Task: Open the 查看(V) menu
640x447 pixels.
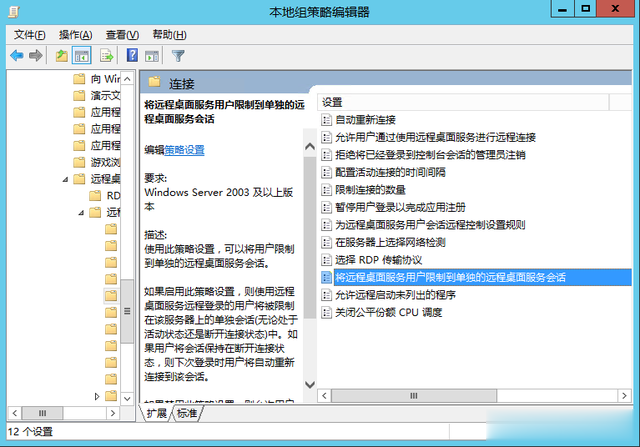Action: click(x=122, y=35)
